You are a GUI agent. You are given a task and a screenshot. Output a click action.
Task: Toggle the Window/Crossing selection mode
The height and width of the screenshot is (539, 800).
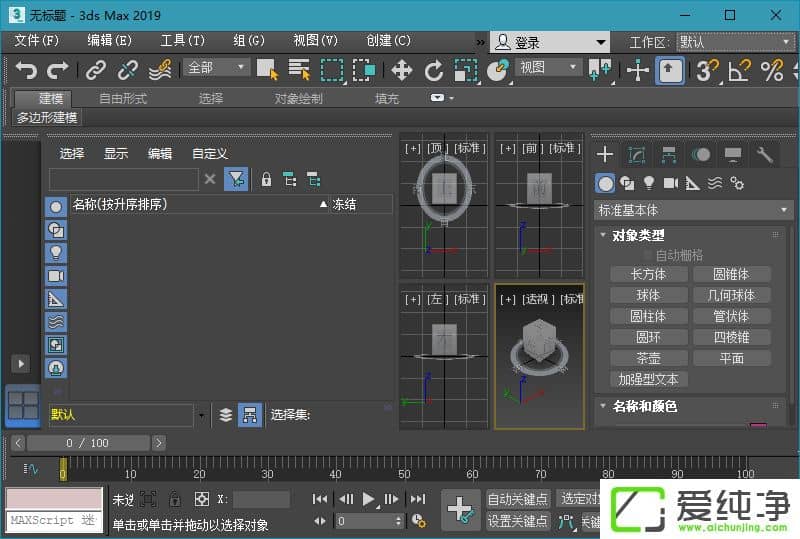(364, 70)
